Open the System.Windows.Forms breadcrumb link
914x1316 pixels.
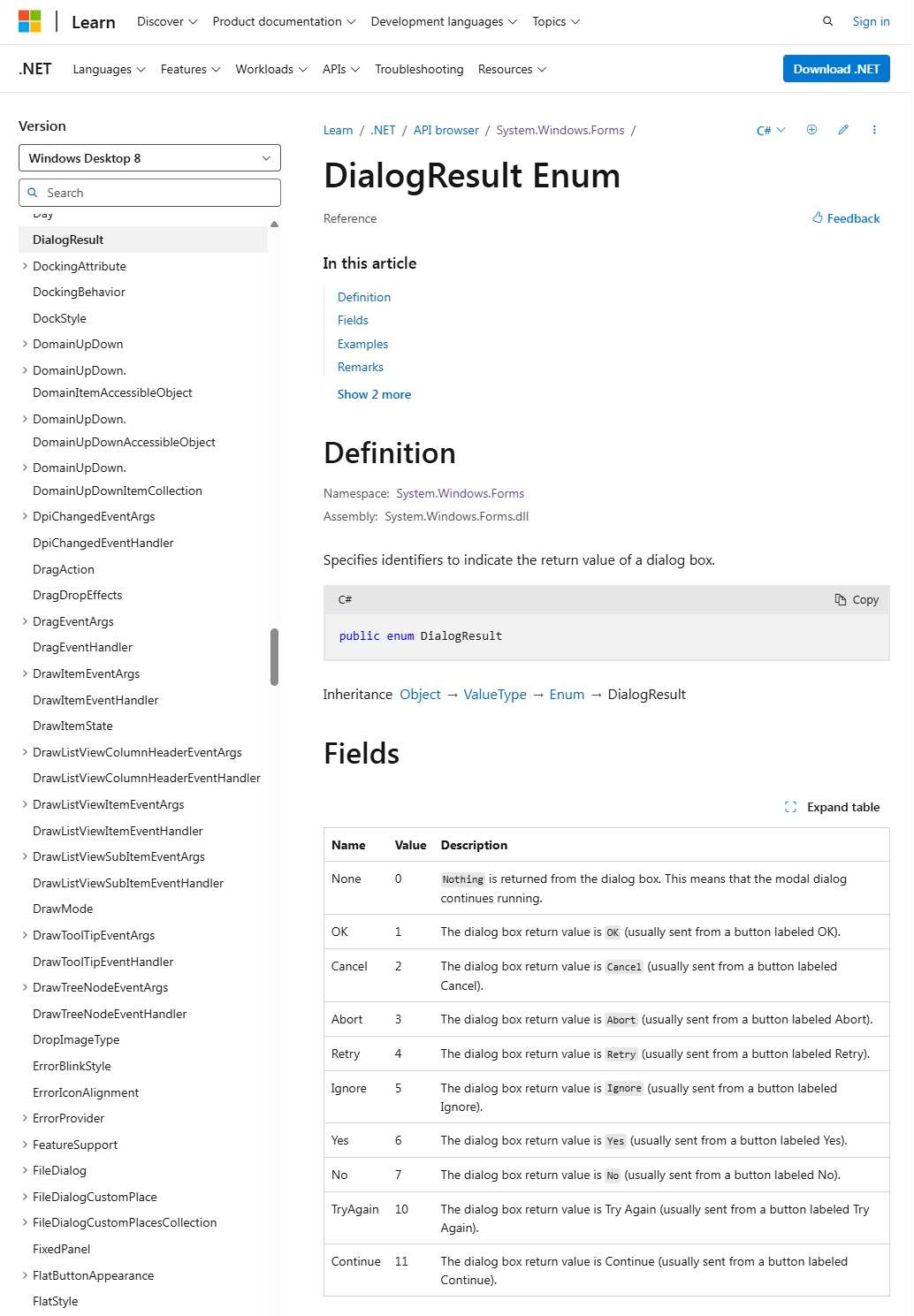560,129
